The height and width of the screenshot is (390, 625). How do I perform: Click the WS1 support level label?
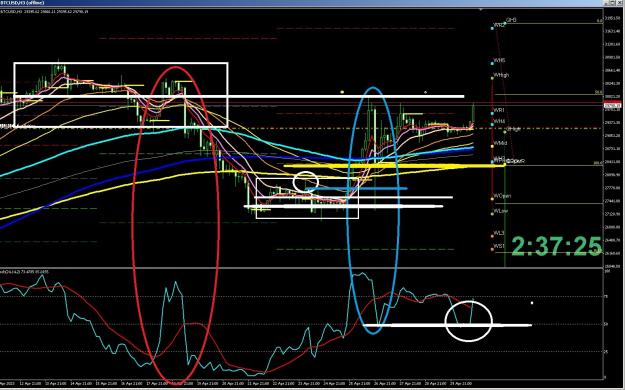point(499,246)
